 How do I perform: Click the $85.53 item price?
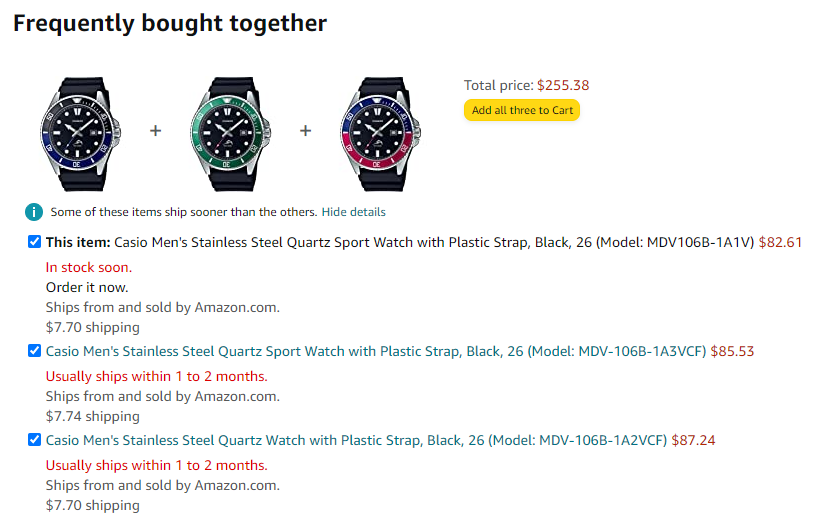tap(732, 351)
